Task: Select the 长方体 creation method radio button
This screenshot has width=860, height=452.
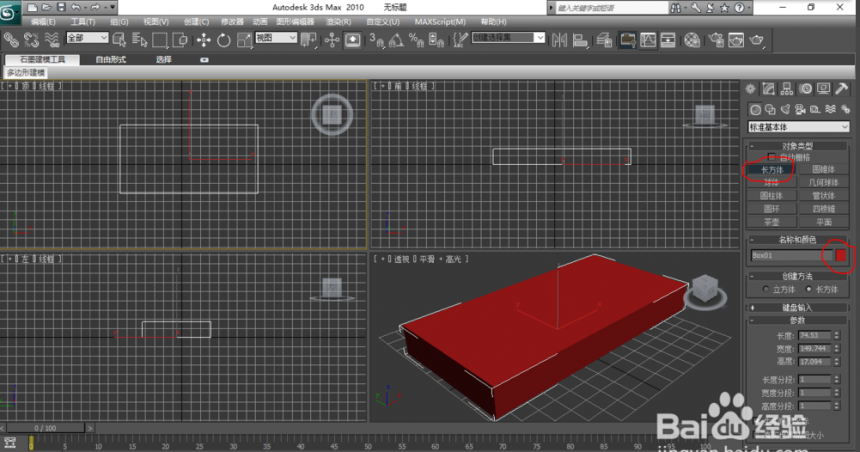Action: (x=808, y=289)
